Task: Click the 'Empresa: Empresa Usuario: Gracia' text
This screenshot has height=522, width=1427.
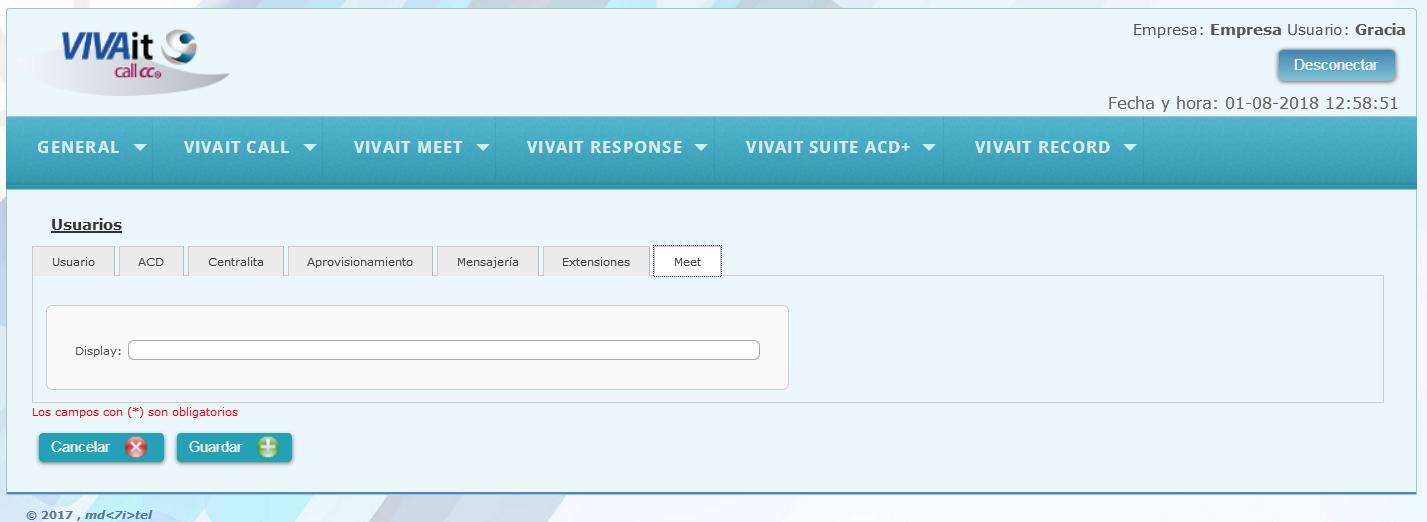Action: pyautogui.click(x=1269, y=30)
